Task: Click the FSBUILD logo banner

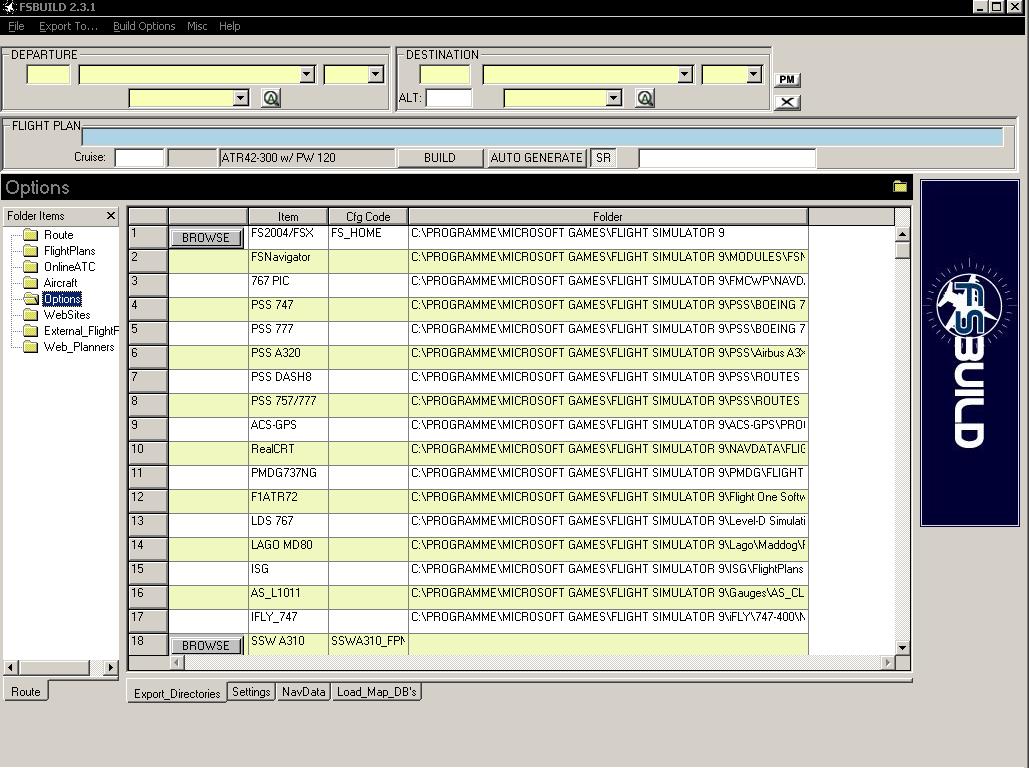Action: 970,352
